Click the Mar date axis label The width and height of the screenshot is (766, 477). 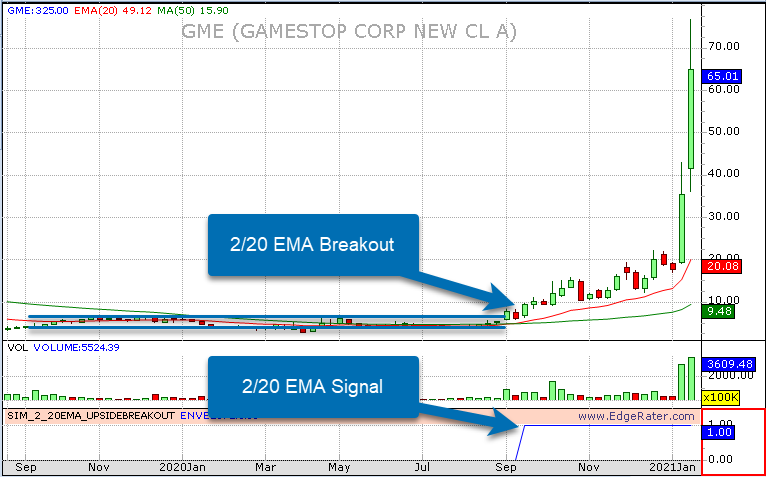point(265,467)
